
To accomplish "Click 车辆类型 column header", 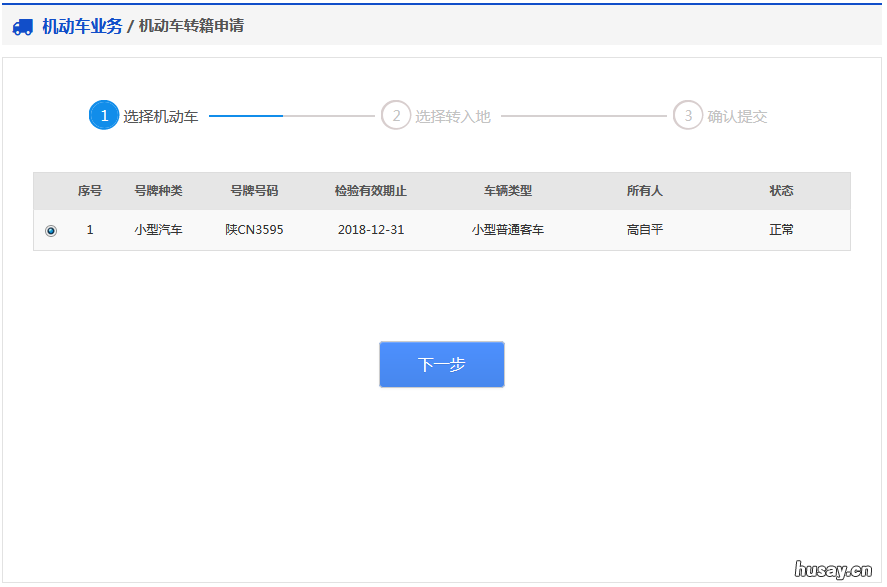I will (x=508, y=191).
